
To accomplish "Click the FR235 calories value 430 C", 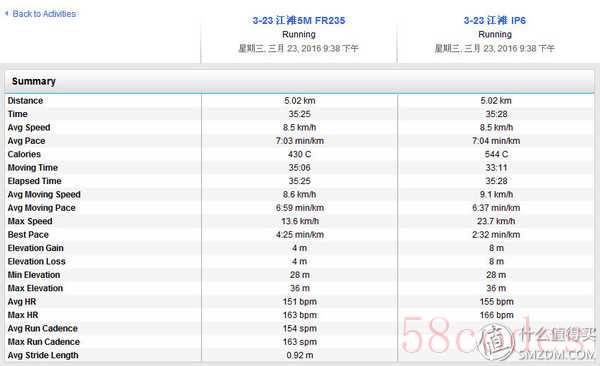I will (x=300, y=154).
